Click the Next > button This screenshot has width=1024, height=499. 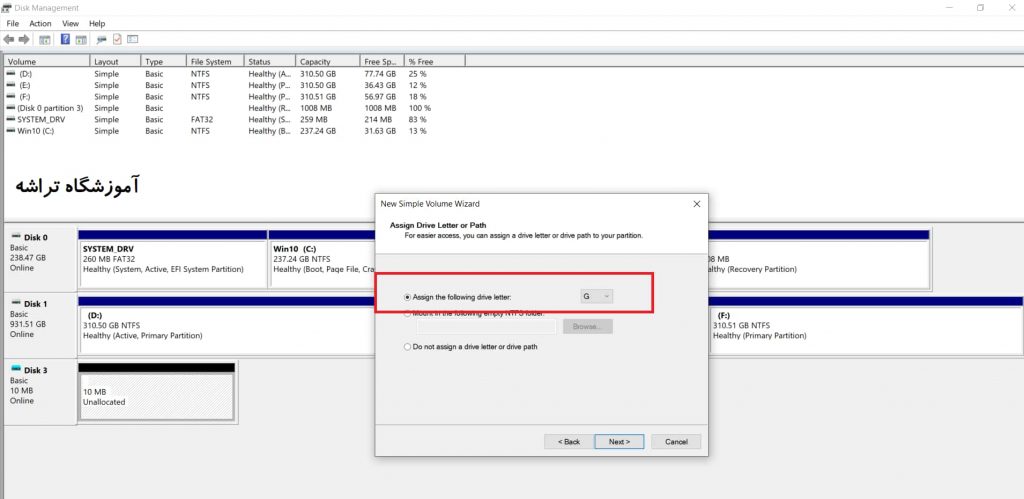pyautogui.click(x=619, y=442)
